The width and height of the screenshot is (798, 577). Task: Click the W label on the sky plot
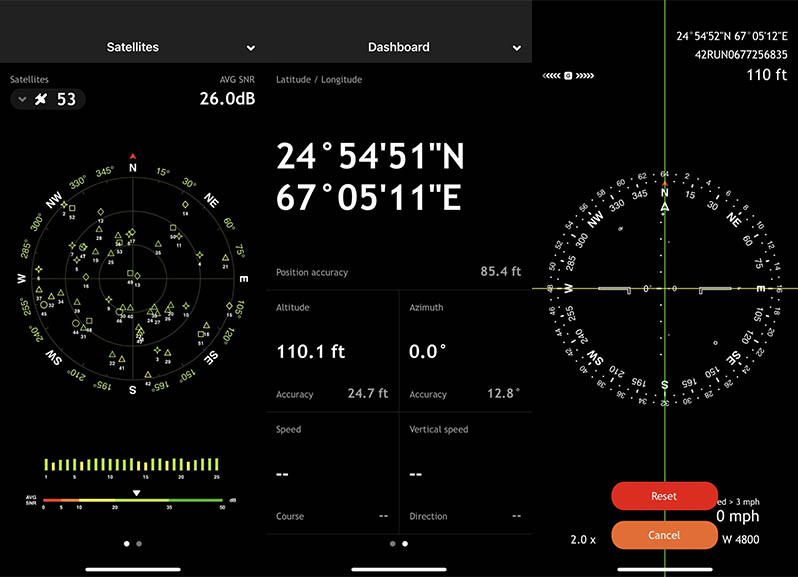21,278
